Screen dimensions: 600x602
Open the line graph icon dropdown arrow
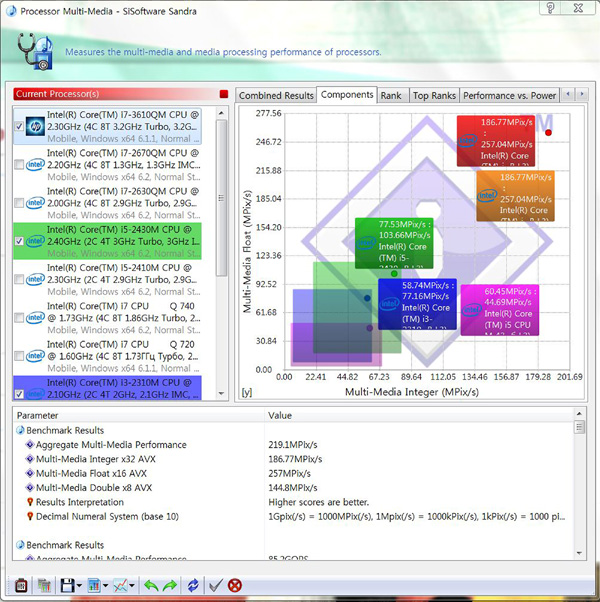(x=132, y=586)
